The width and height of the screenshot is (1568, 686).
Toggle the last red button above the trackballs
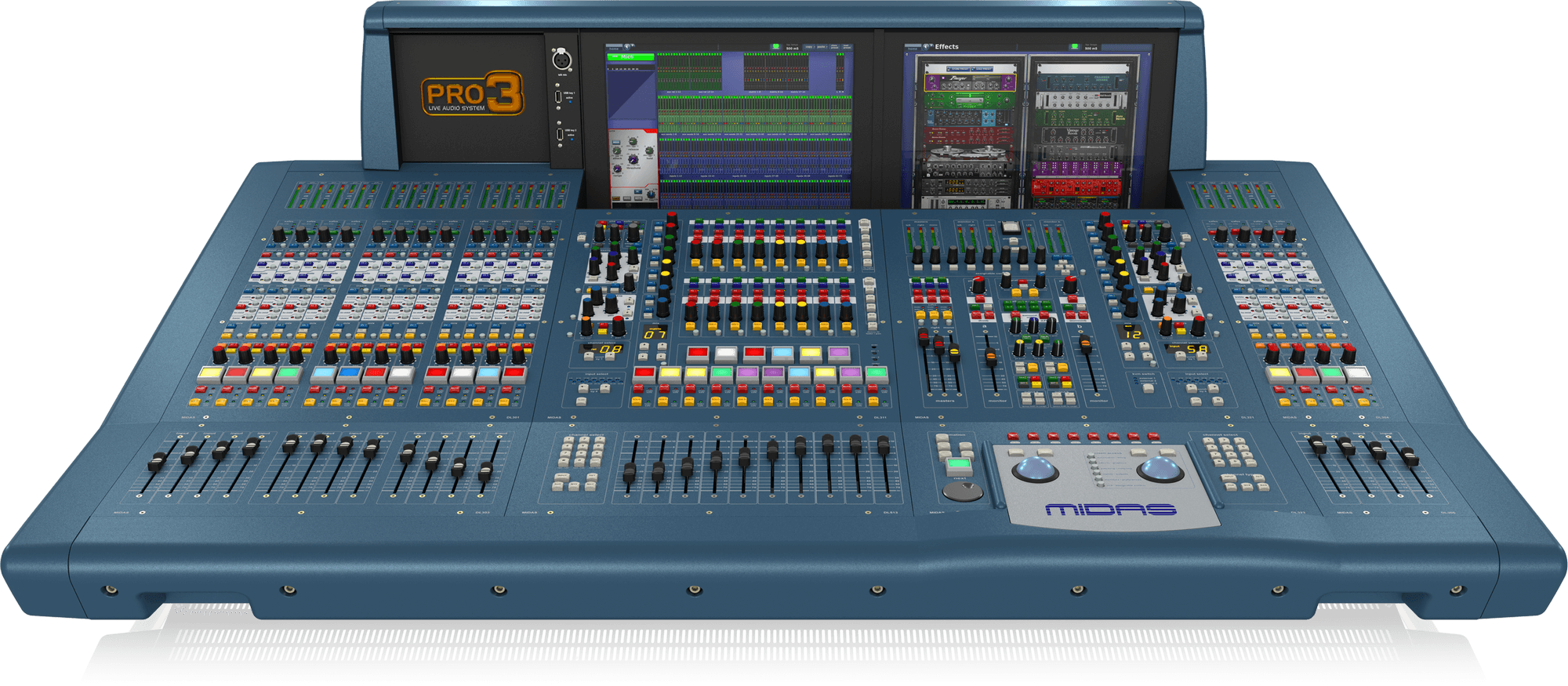tap(1154, 436)
